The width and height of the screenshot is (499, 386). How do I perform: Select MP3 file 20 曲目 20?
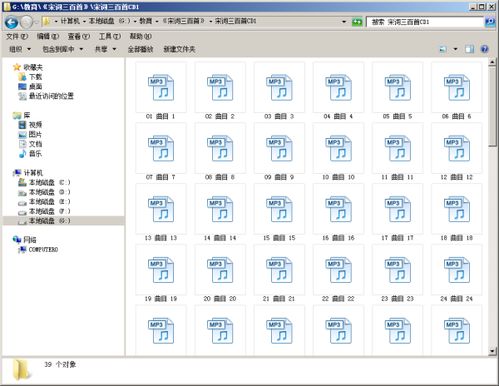(x=220, y=273)
